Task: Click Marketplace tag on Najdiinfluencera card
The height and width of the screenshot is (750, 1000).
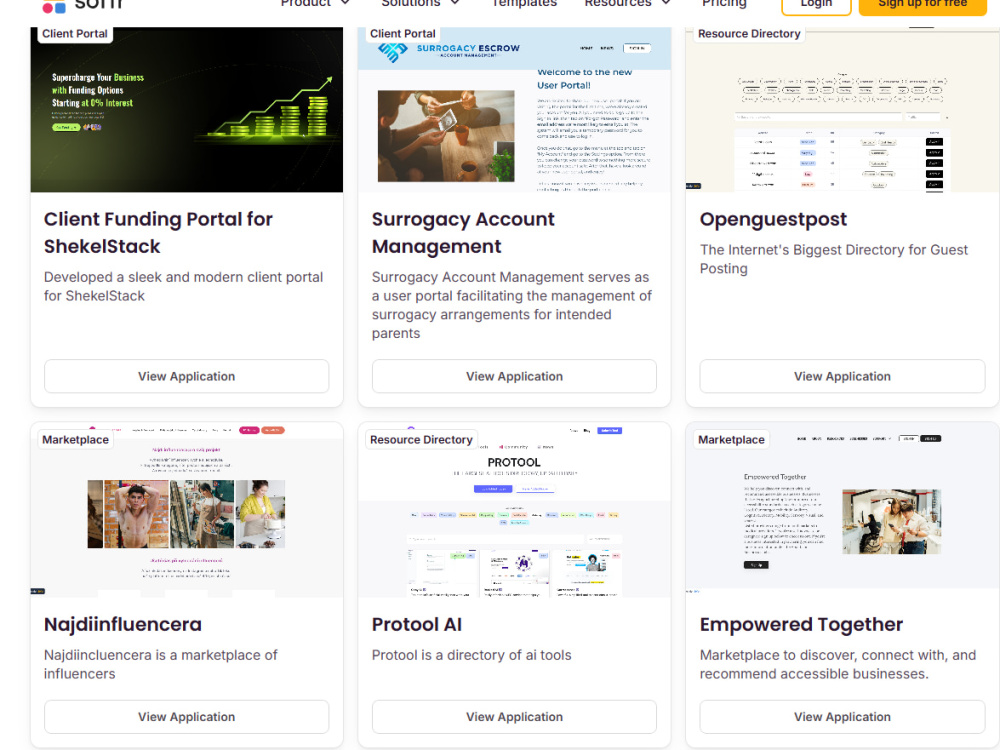Action: [x=75, y=439]
